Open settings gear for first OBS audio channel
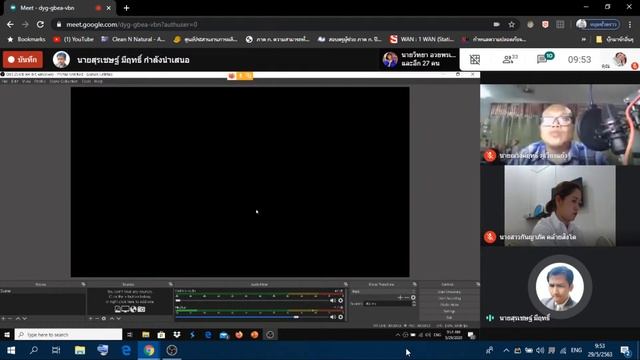The height and width of the screenshot is (360, 640). pos(340,300)
